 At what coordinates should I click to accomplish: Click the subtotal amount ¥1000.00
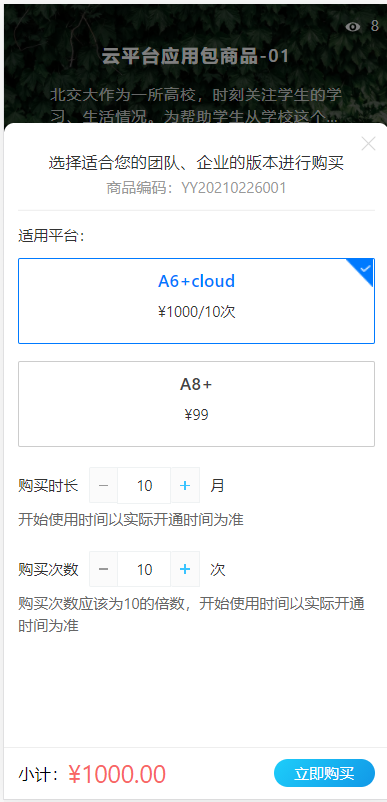[117, 774]
